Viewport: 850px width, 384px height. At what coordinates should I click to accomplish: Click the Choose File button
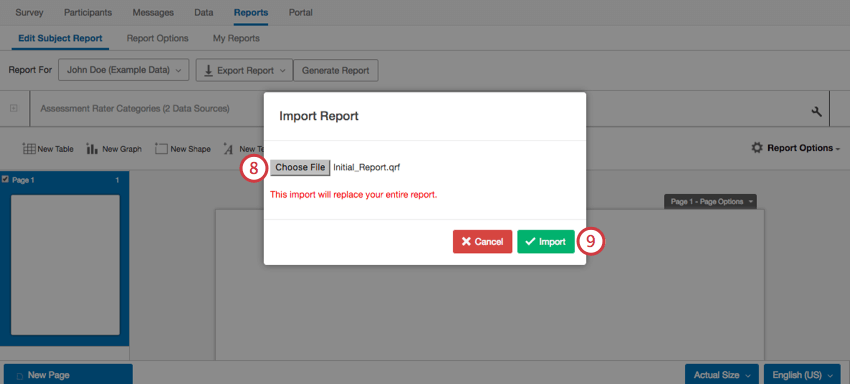click(x=300, y=168)
